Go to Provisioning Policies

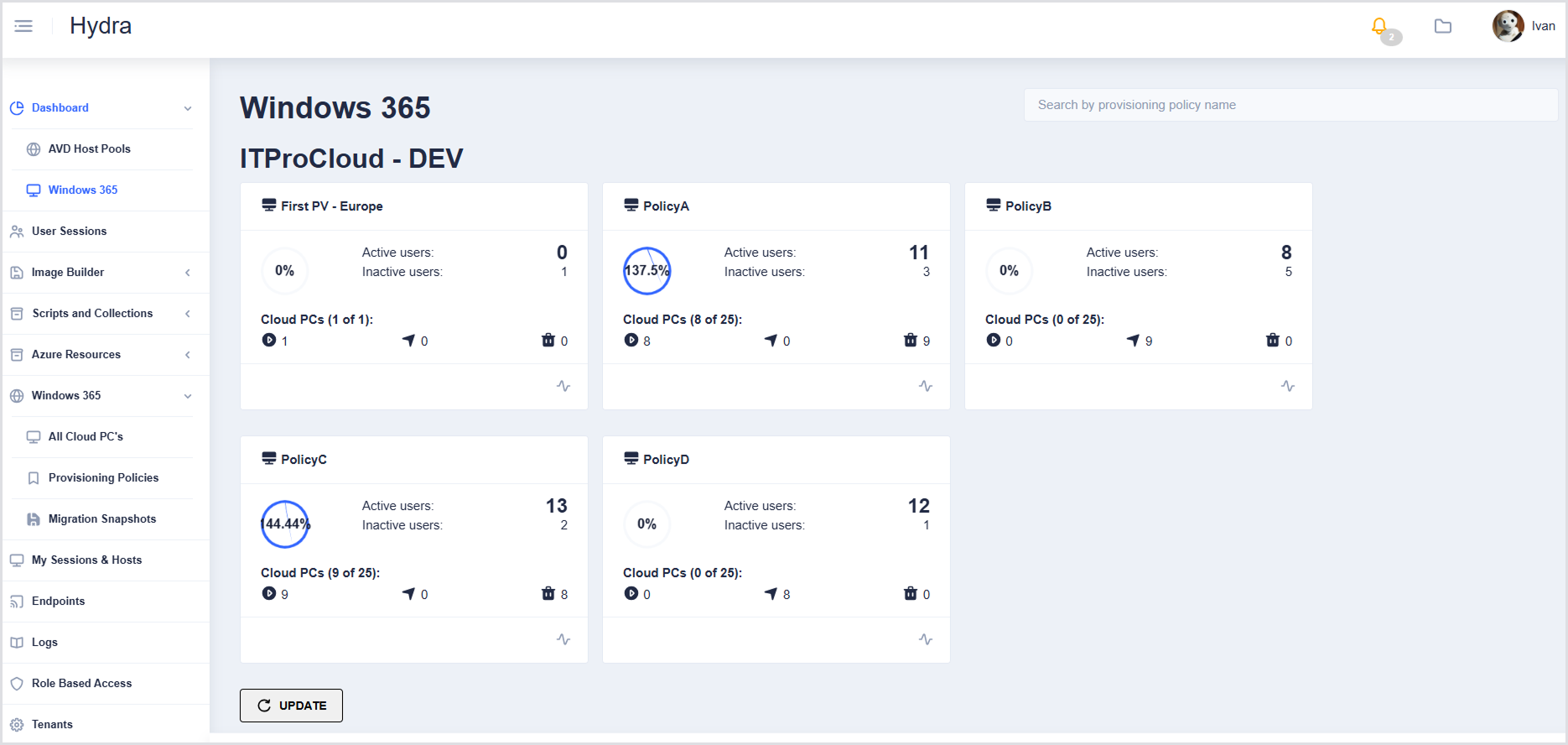pyautogui.click(x=103, y=478)
